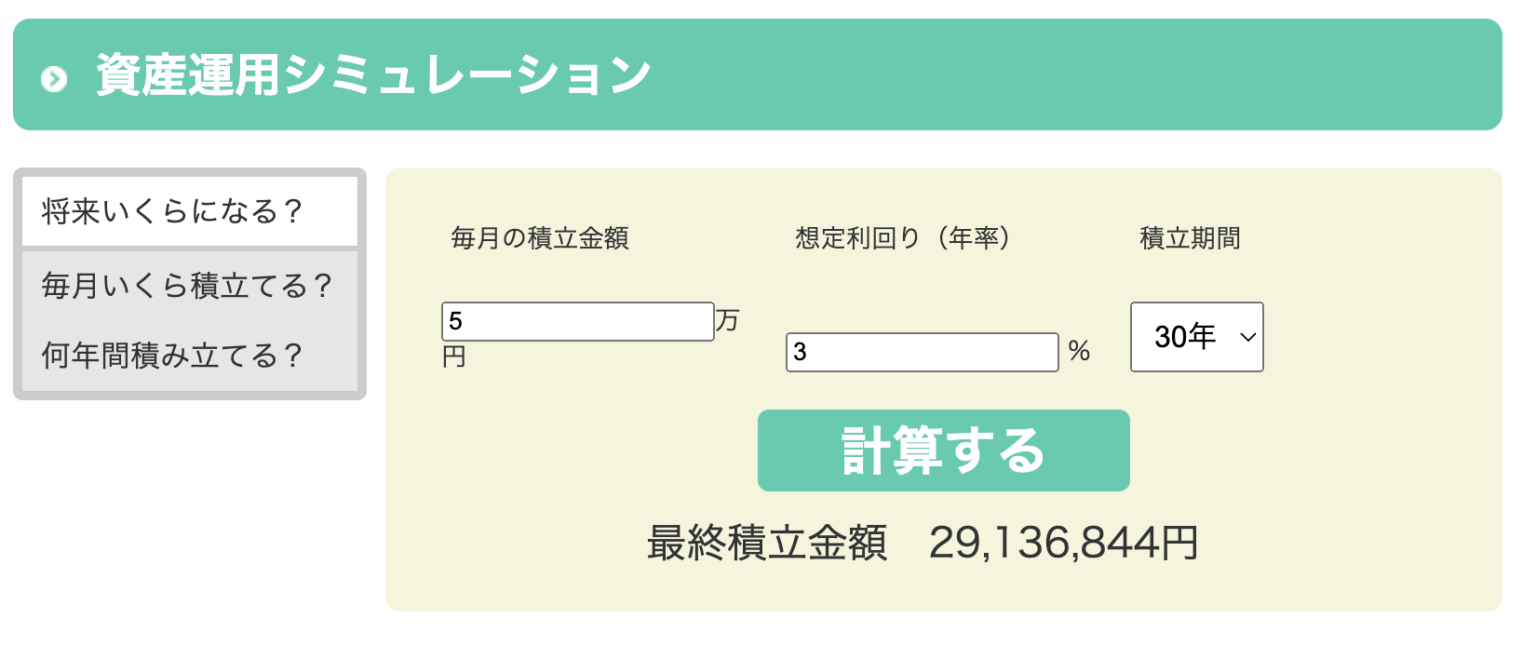The height and width of the screenshot is (659, 1536).
Task: Click the 想定利回り（年率）label
Action: [x=901, y=238]
